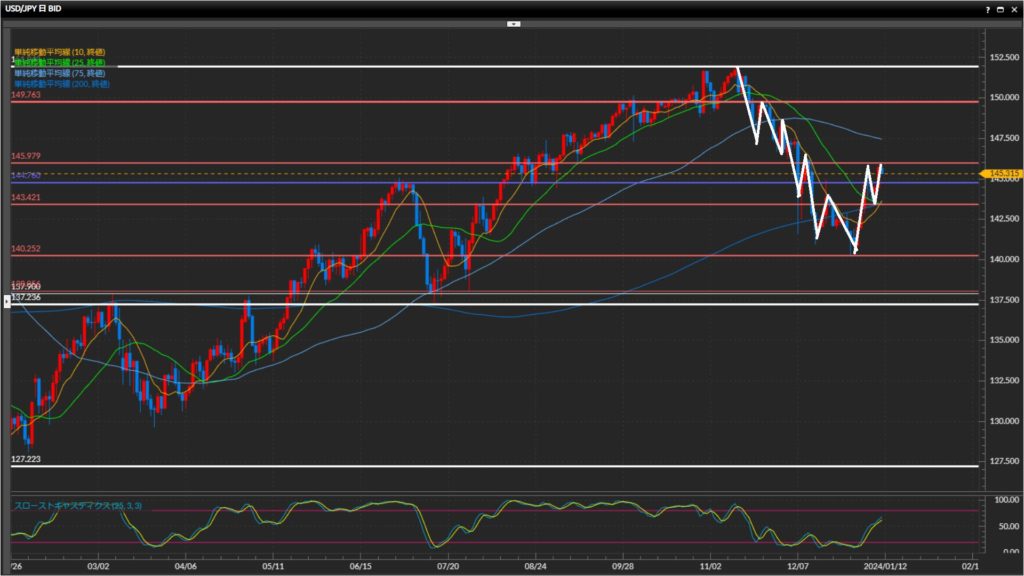Select the slow stochastics indicator label

(x=78, y=506)
